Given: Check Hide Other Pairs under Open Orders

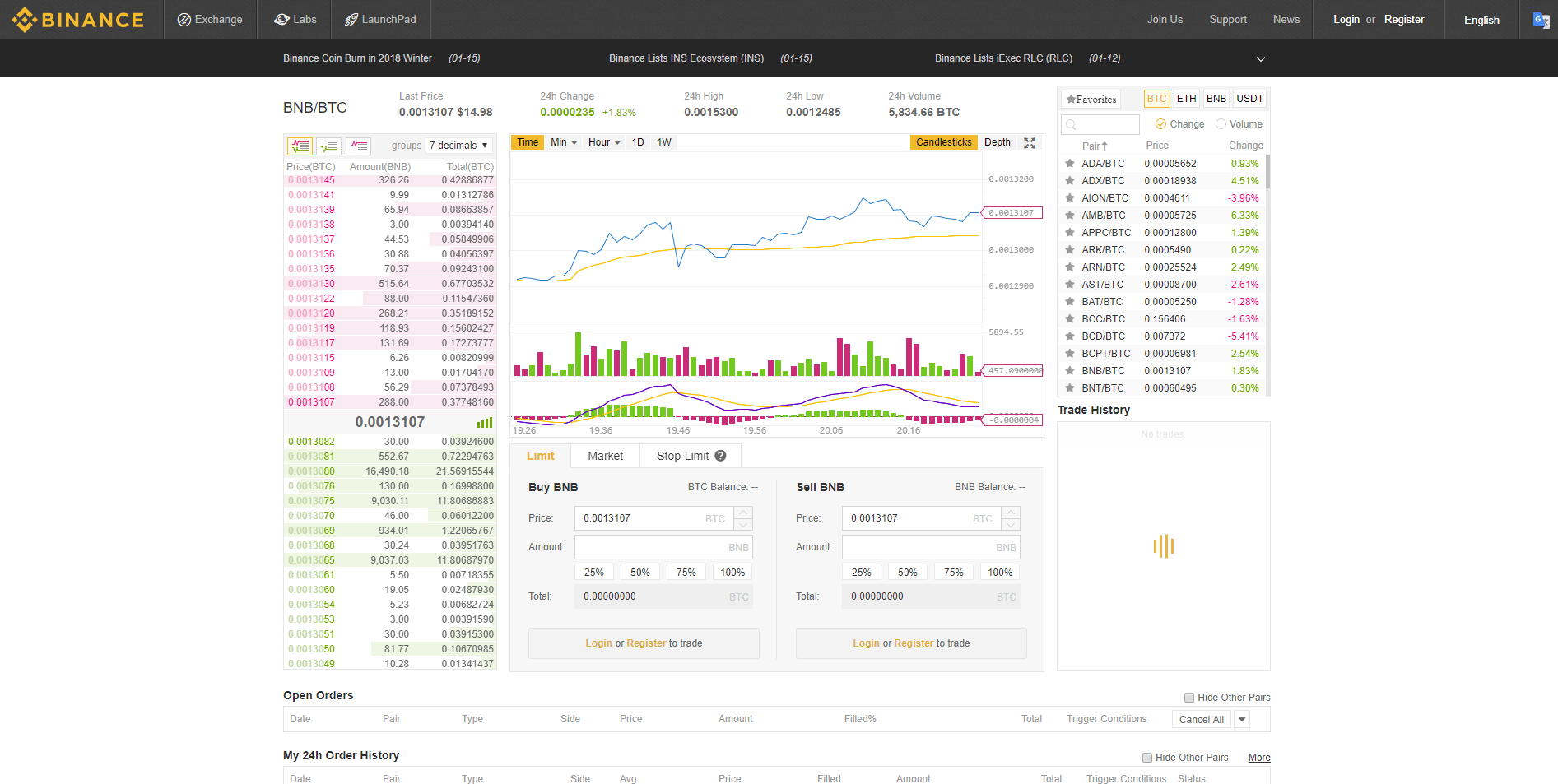Looking at the screenshot, I should click(1189, 697).
